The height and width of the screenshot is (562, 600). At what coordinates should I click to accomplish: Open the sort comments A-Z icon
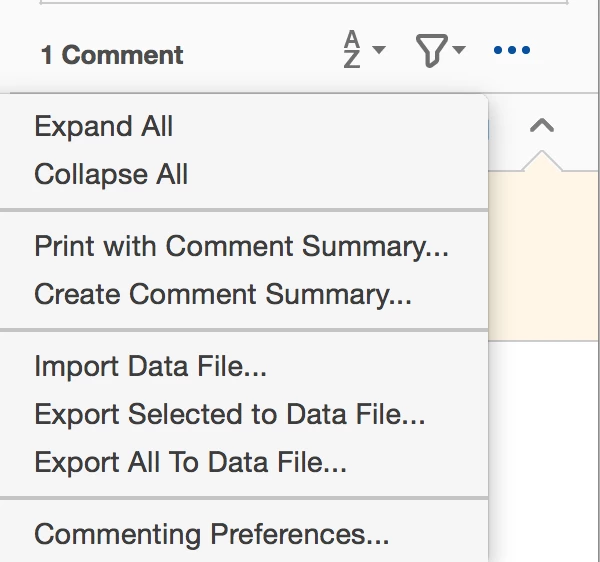tap(353, 50)
